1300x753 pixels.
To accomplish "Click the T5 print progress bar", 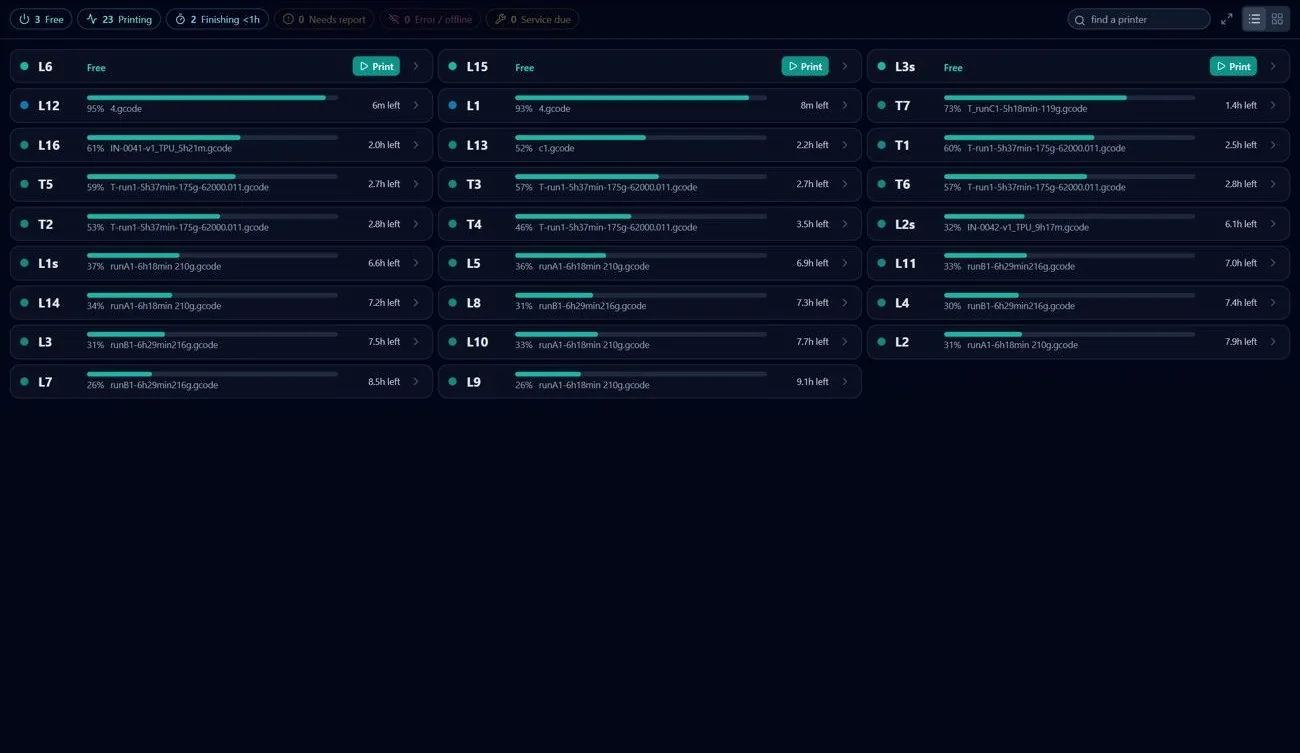I will pyautogui.click(x=212, y=176).
